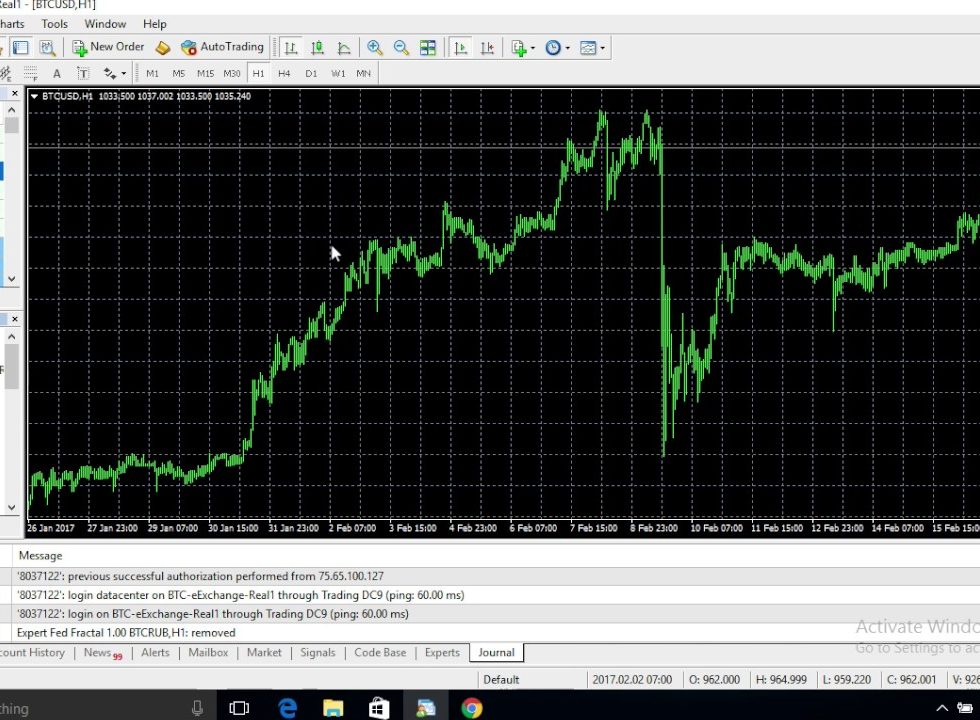The height and width of the screenshot is (720, 980).
Task: Click the Message column header
Action: point(41,556)
